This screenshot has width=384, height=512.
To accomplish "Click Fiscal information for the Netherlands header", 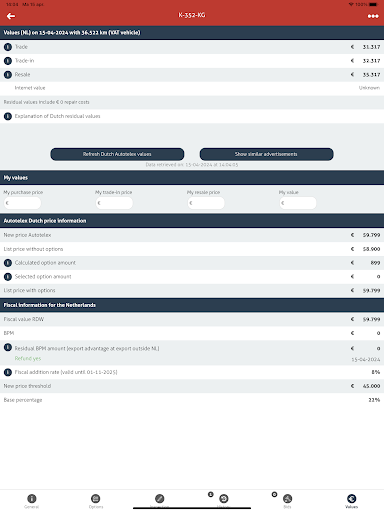I will click(192, 305).
